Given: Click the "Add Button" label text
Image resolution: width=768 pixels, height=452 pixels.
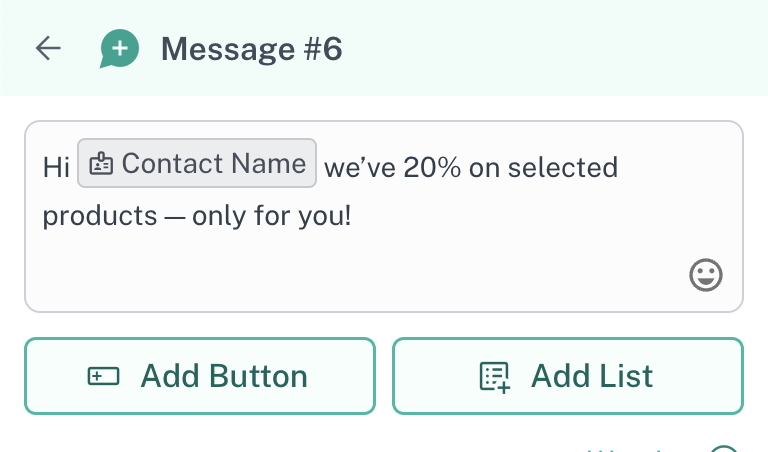Looking at the screenshot, I should click(x=224, y=377).
